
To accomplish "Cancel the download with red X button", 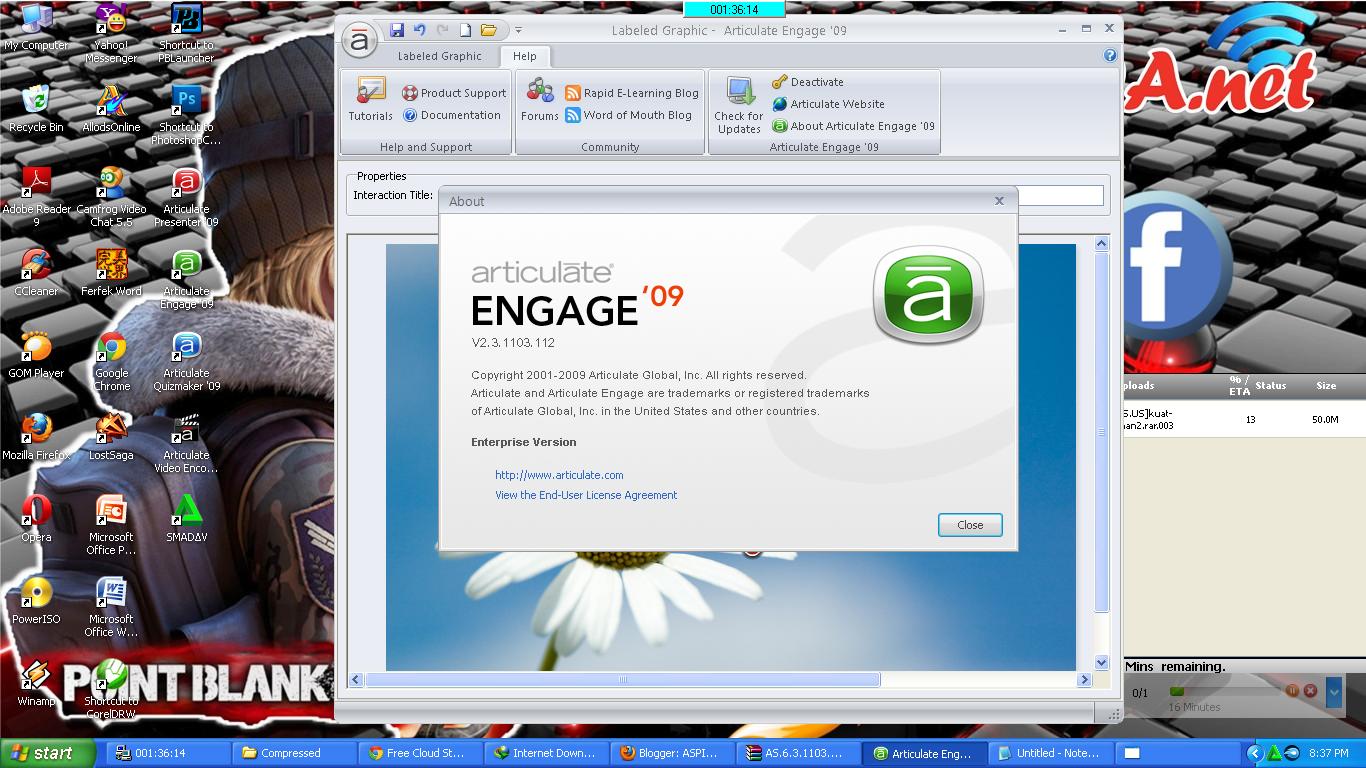I will click(1310, 691).
